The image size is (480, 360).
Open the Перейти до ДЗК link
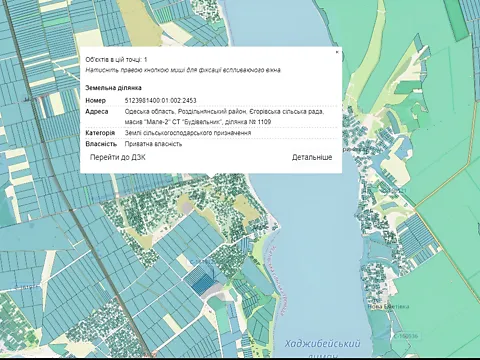[118, 157]
